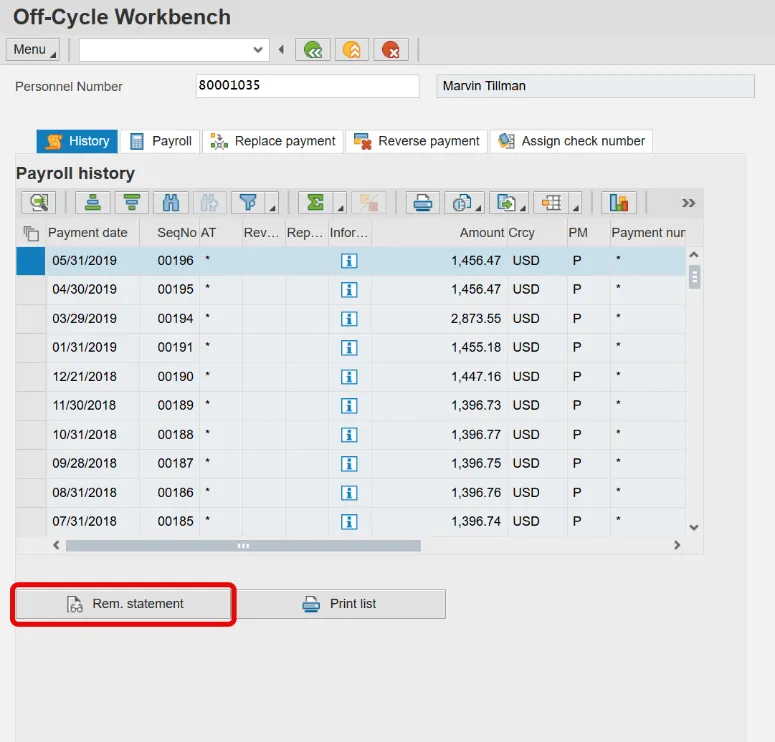This screenshot has width=775, height=742.
Task: Click the graphic chart icon in the toolbar
Action: (x=619, y=202)
